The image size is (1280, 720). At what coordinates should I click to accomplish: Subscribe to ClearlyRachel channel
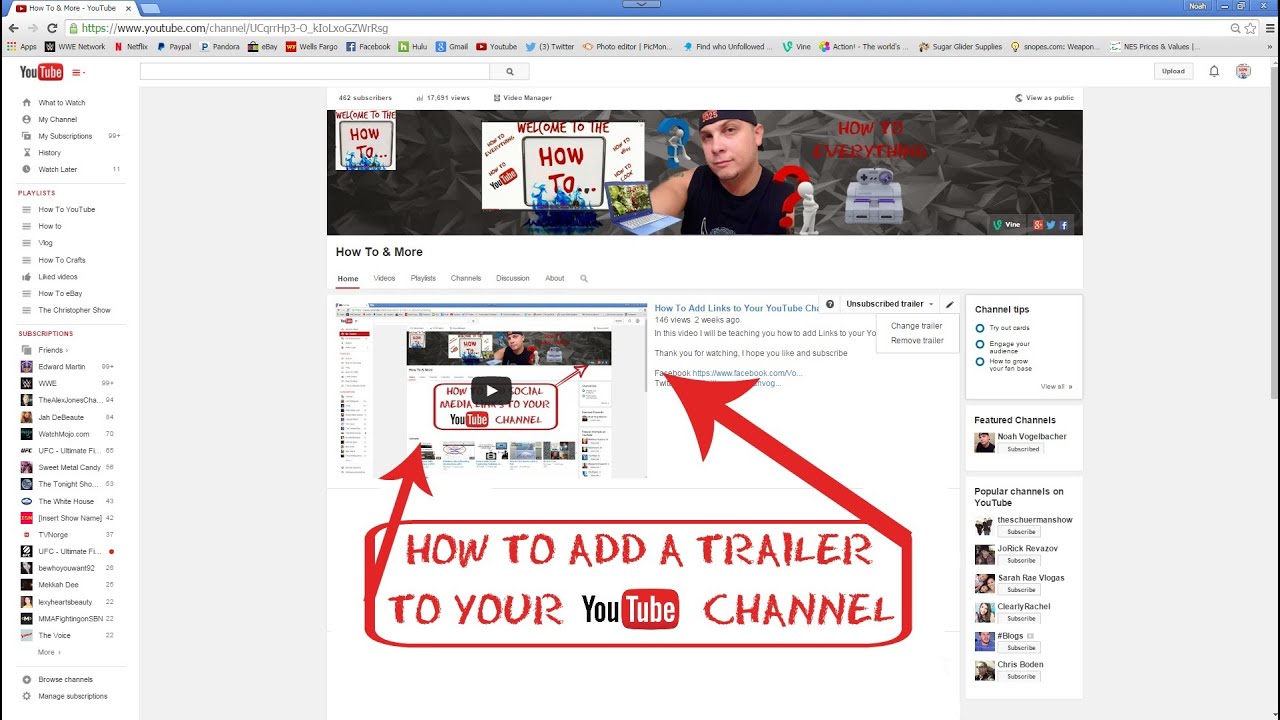[x=1019, y=619]
